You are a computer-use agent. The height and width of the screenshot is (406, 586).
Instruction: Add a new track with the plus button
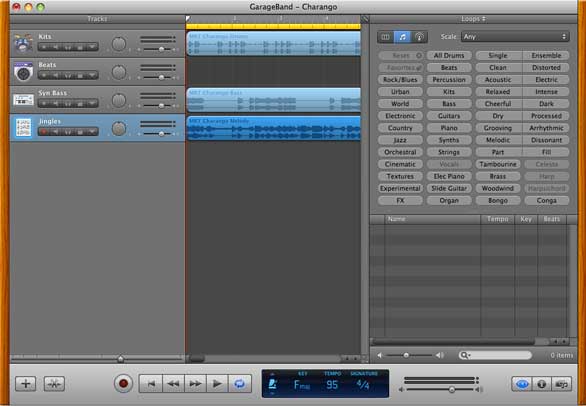(25, 384)
